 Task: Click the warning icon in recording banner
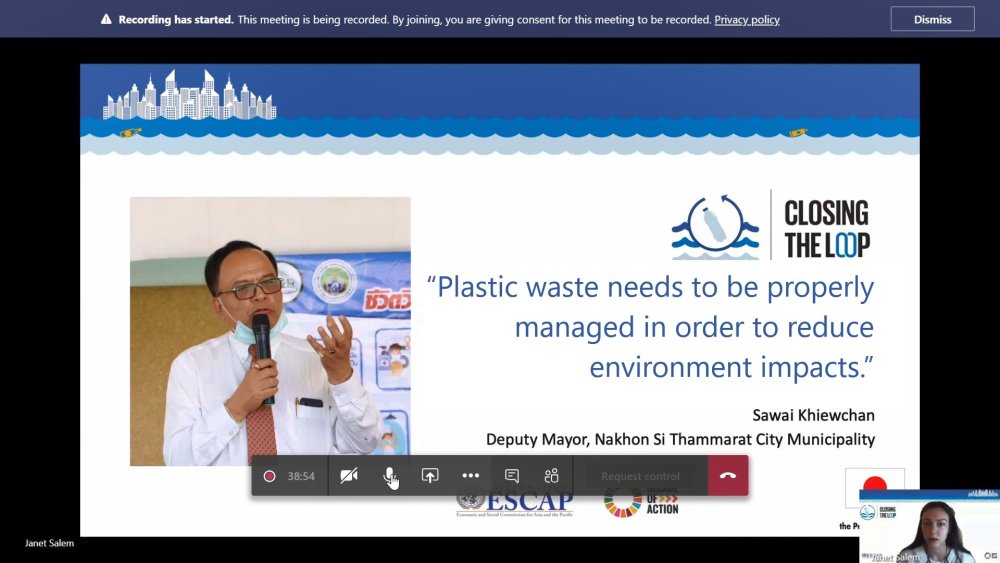pos(107,20)
